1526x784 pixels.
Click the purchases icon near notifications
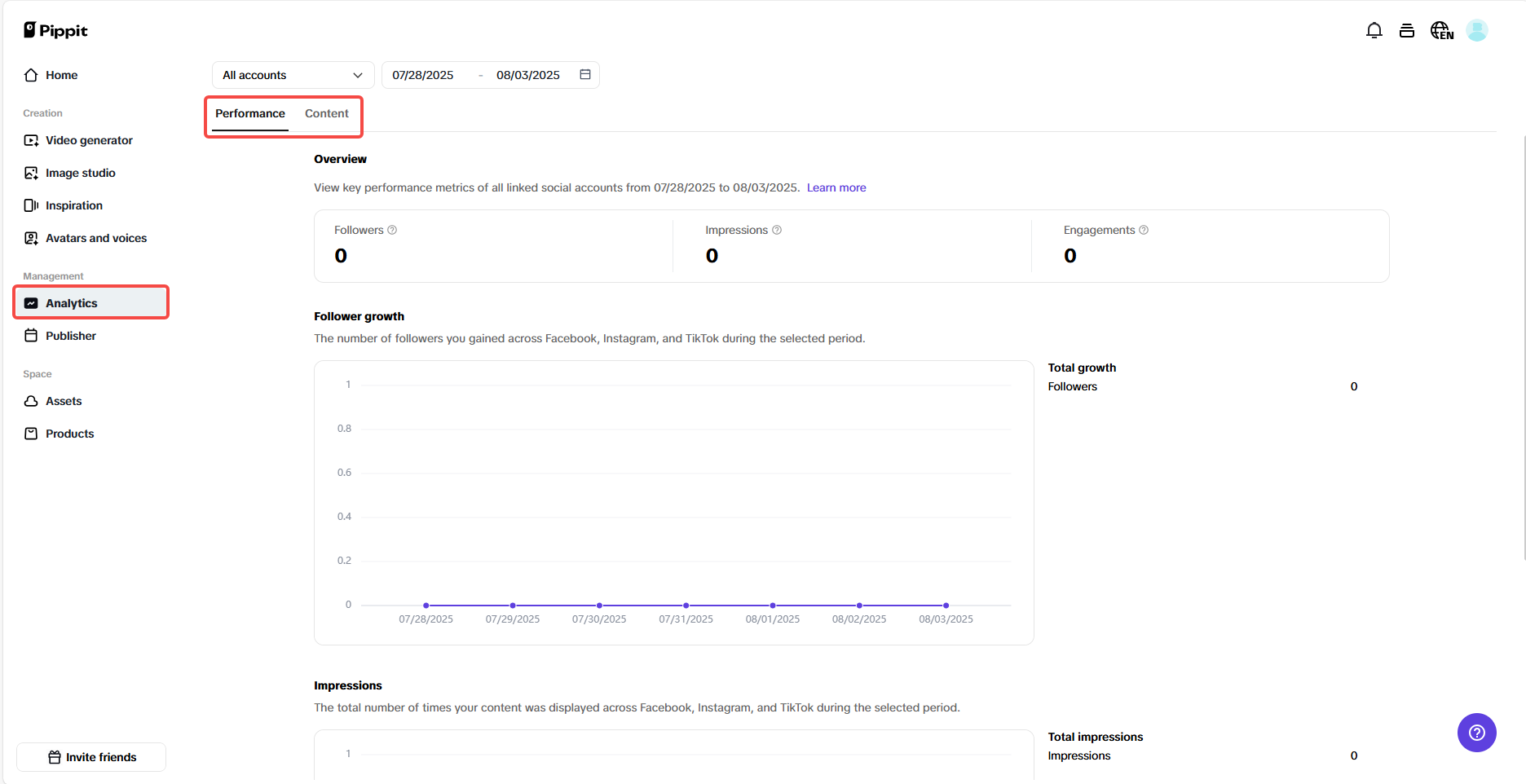coord(1407,30)
